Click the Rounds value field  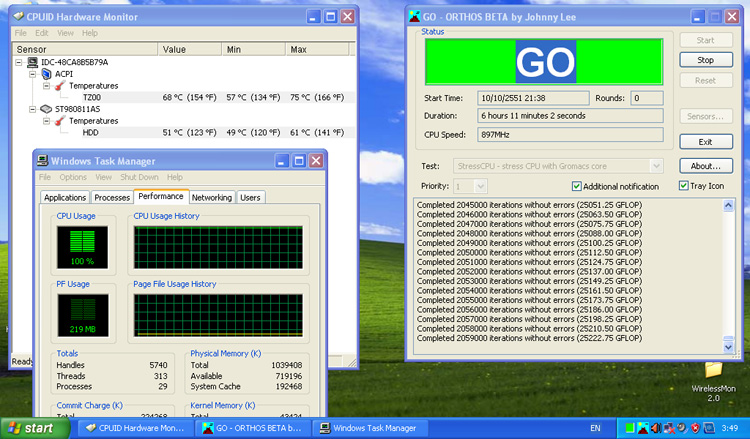(647, 98)
